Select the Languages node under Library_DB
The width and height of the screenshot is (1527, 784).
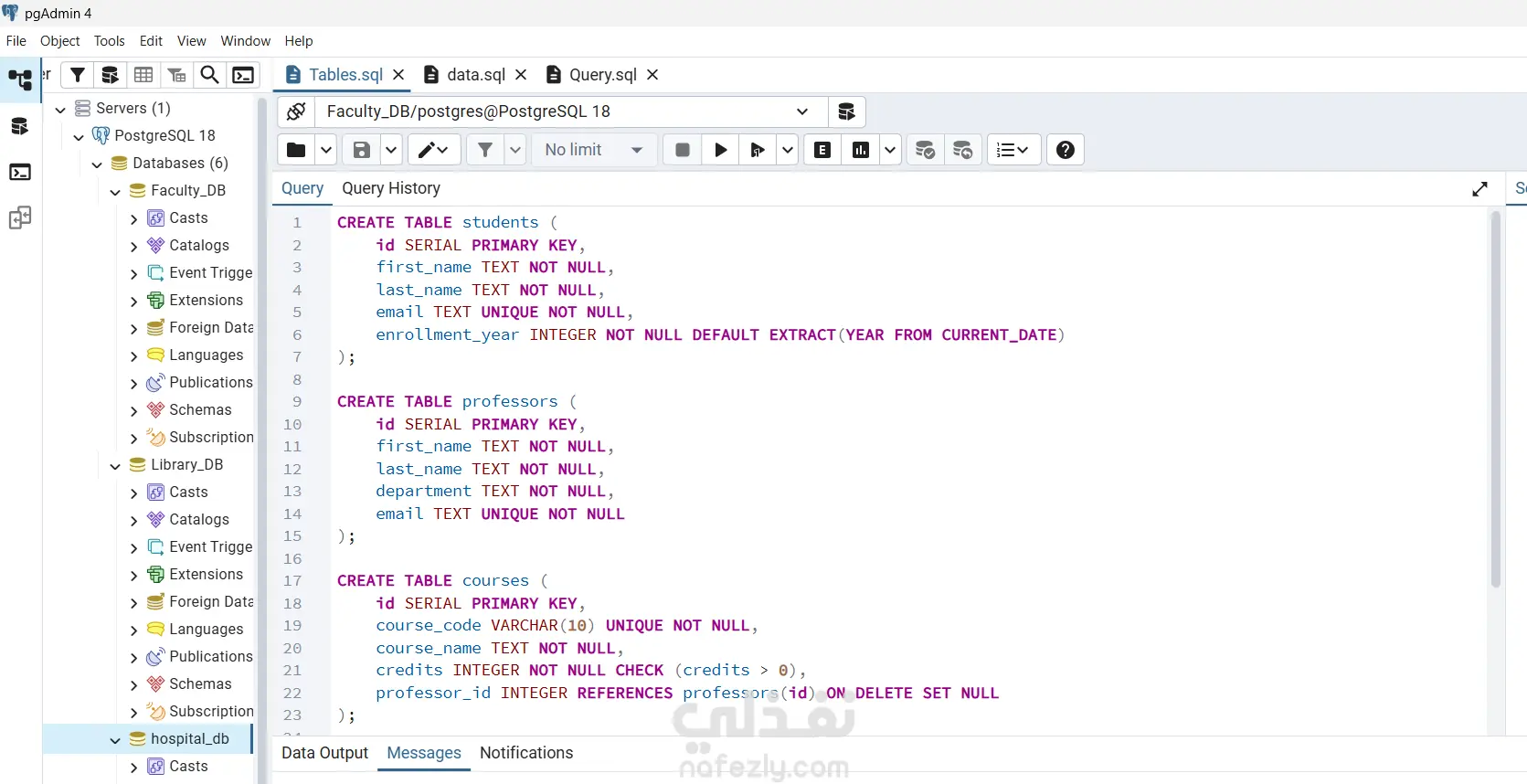206,630
